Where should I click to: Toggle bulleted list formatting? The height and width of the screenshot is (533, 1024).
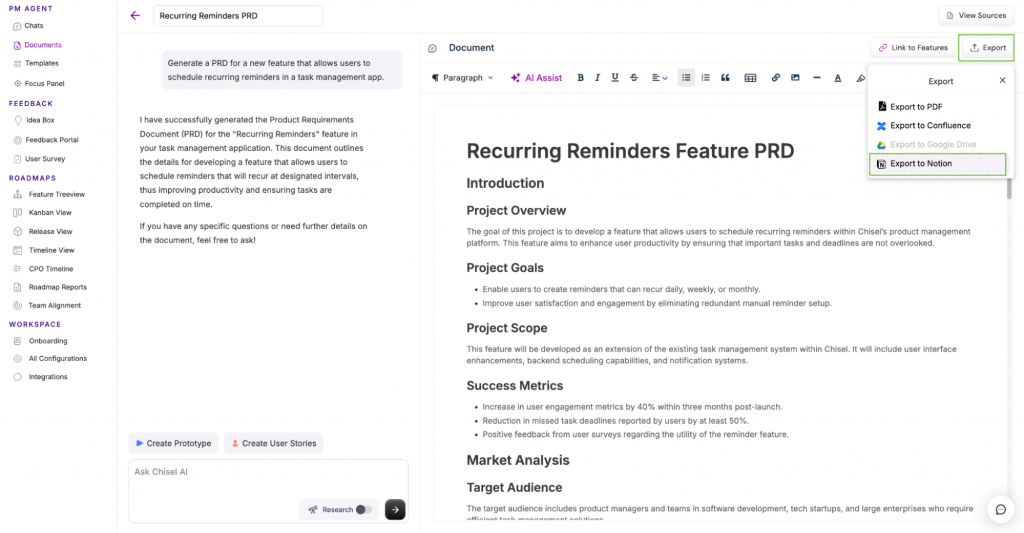[686, 78]
